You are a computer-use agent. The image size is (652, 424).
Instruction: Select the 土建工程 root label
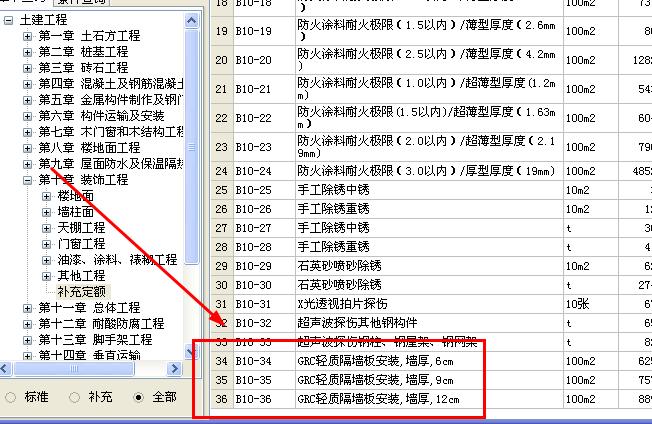[43, 20]
